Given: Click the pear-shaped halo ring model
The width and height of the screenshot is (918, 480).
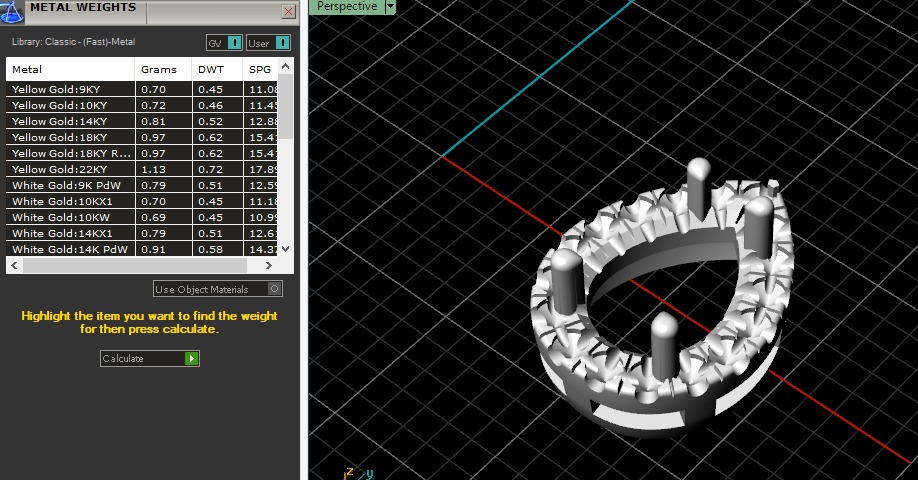Looking at the screenshot, I should pos(662,299).
